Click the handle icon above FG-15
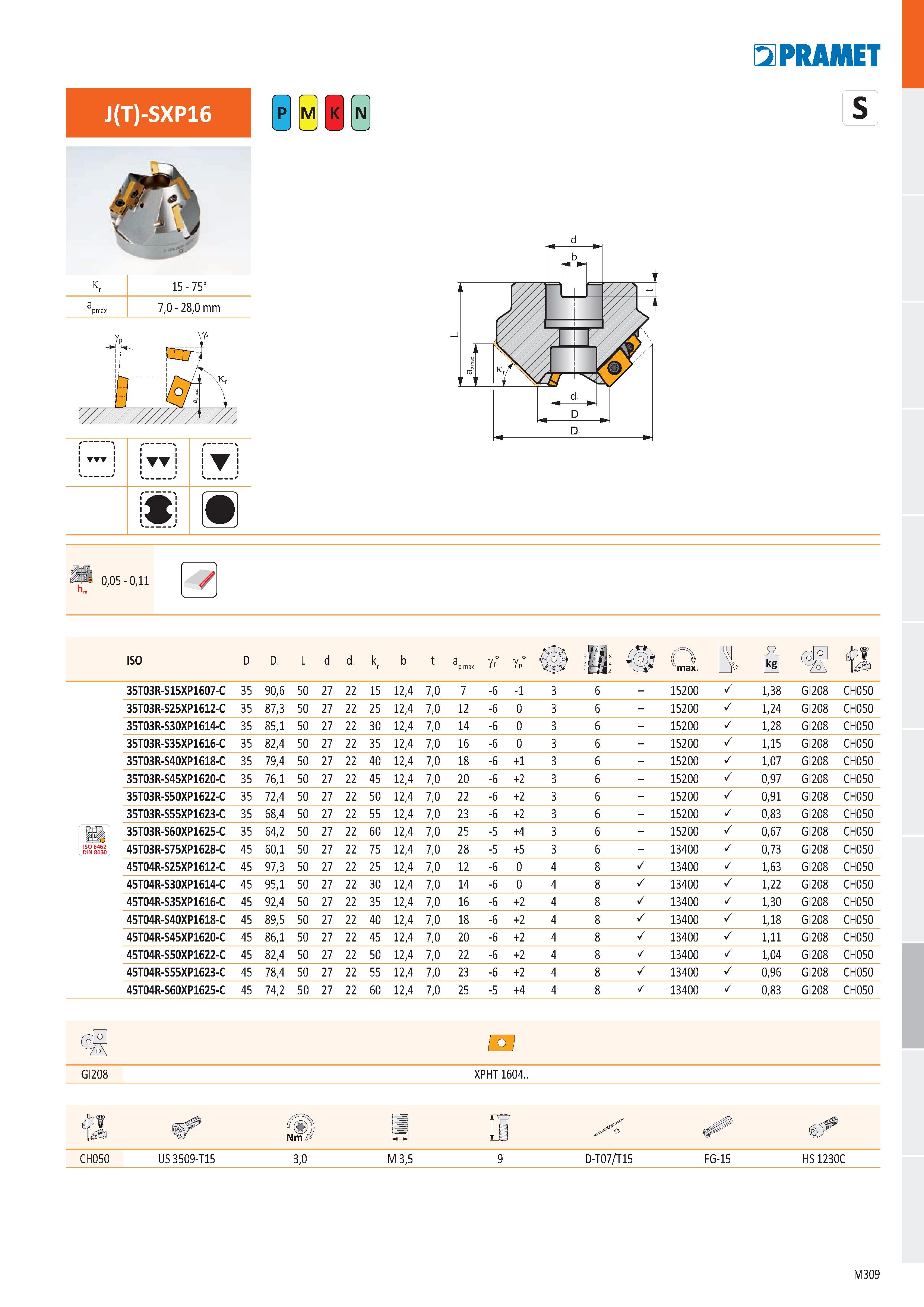 (717, 1127)
